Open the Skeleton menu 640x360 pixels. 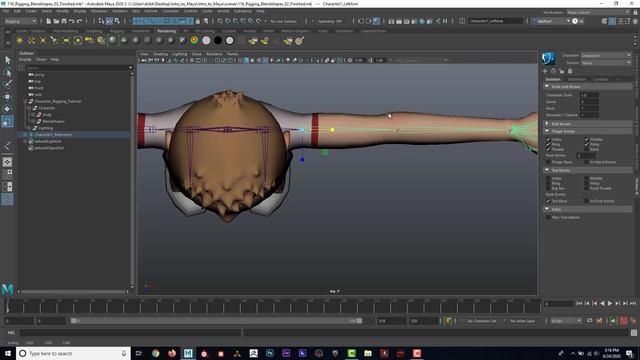(x=120, y=11)
